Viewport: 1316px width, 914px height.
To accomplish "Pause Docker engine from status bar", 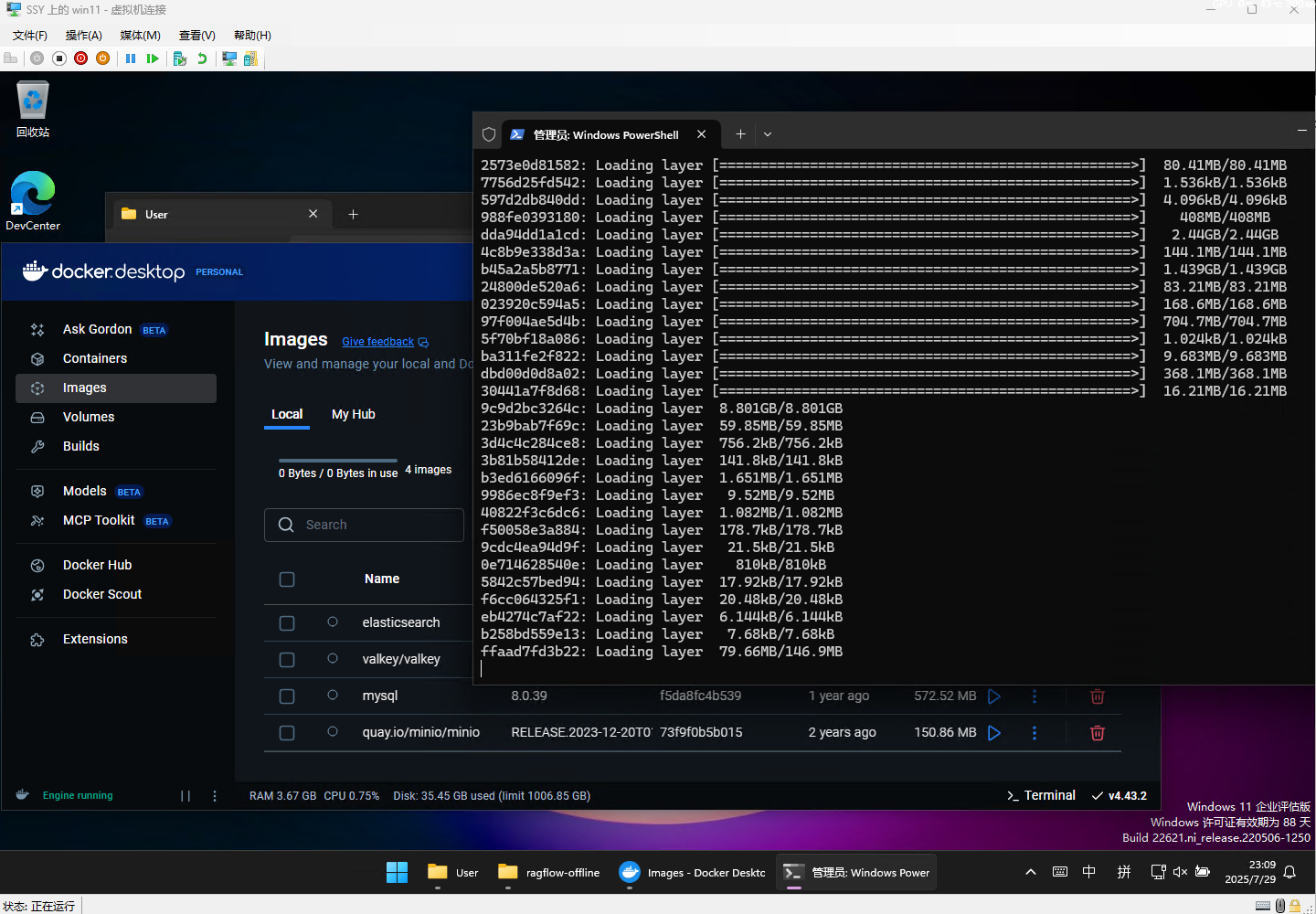I will 186,796.
